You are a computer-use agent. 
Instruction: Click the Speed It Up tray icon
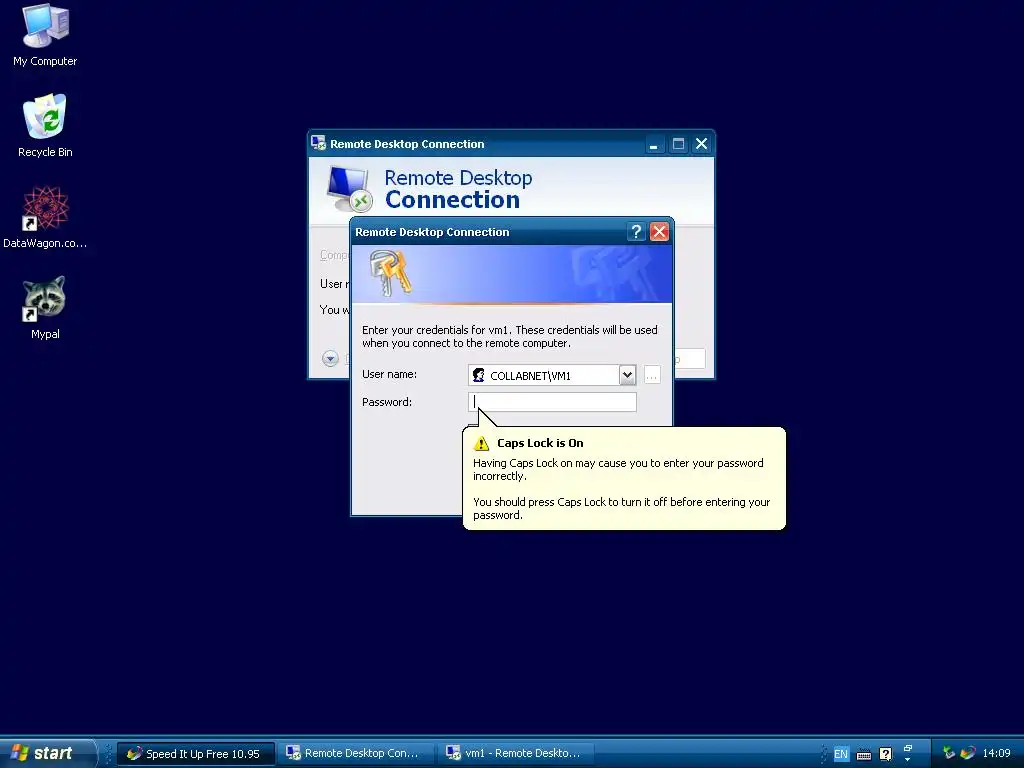click(x=967, y=754)
